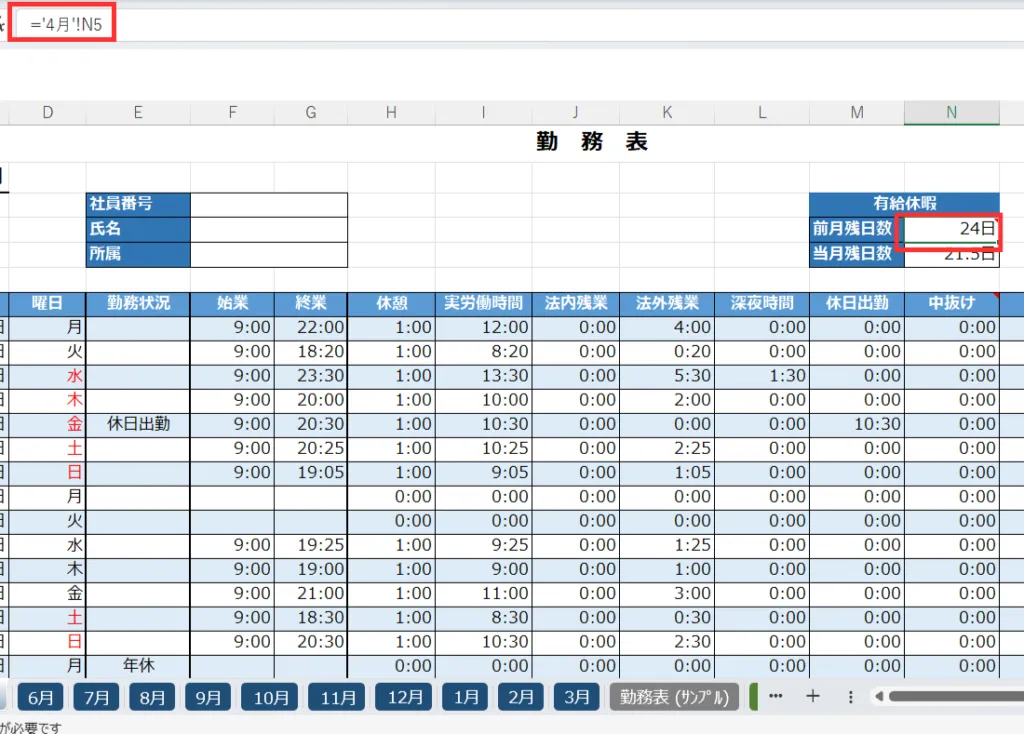Select the 勤務表 (サンプル) sheet tab

point(674,697)
